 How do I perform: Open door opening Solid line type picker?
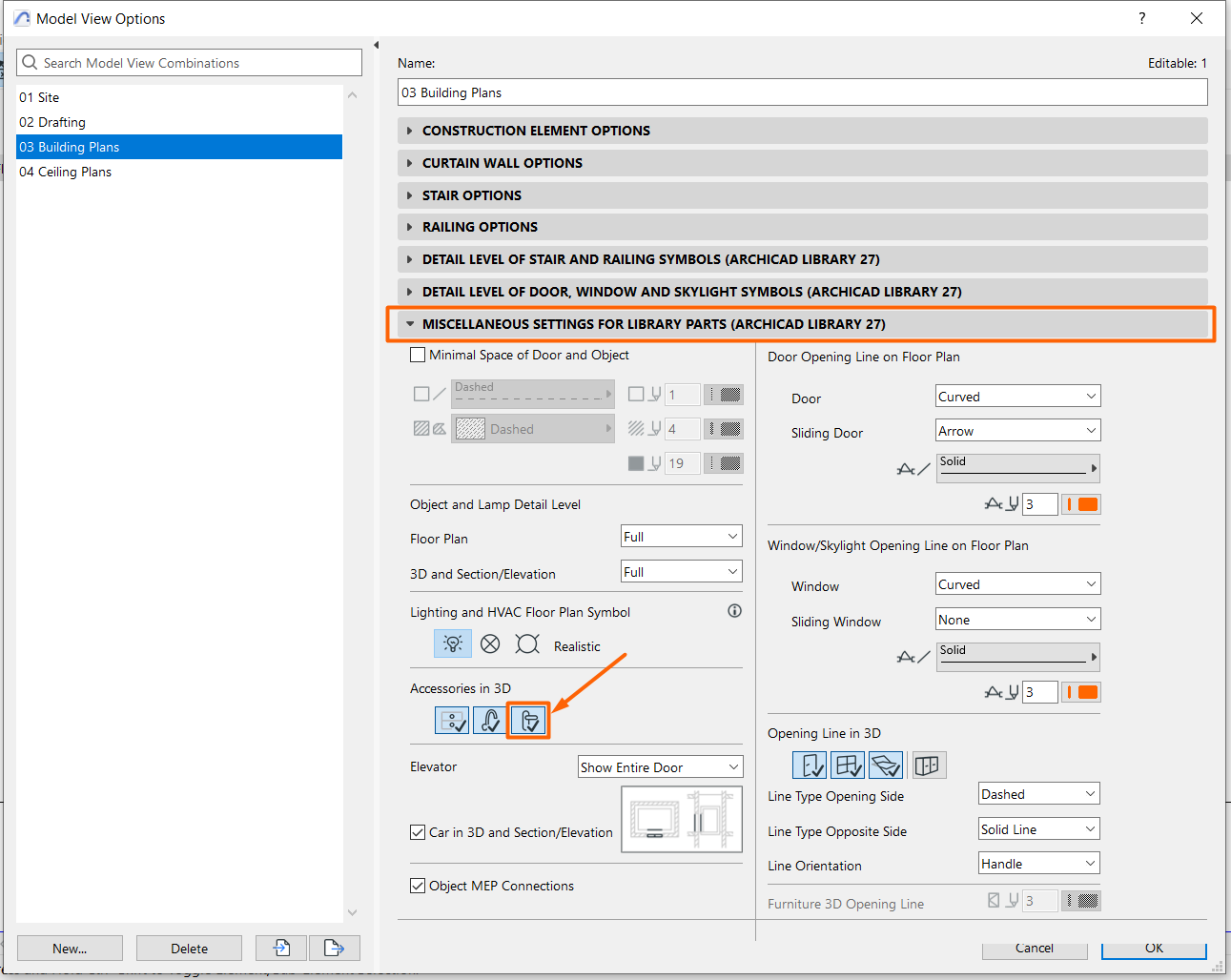[x=1018, y=468]
